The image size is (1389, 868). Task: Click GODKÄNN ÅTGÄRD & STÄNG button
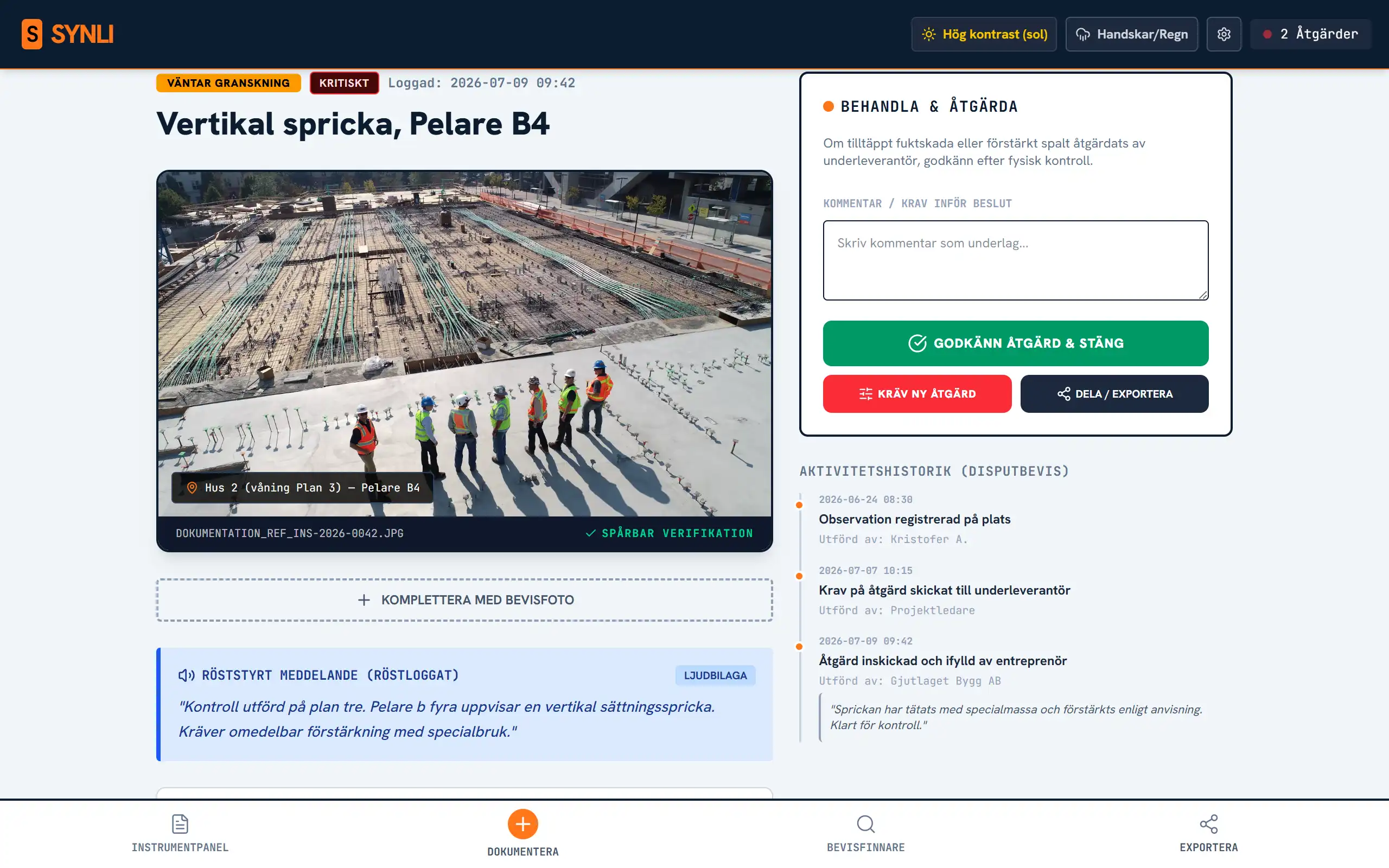[x=1015, y=343]
